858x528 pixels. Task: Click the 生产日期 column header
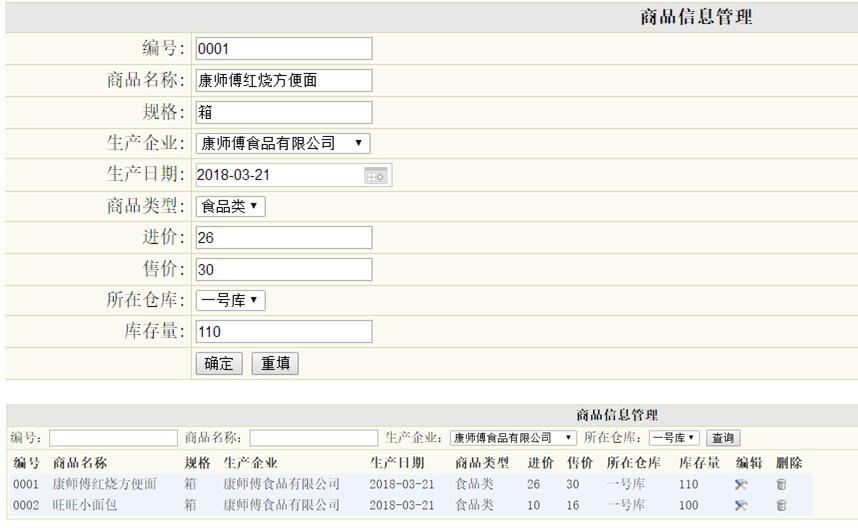(x=397, y=463)
